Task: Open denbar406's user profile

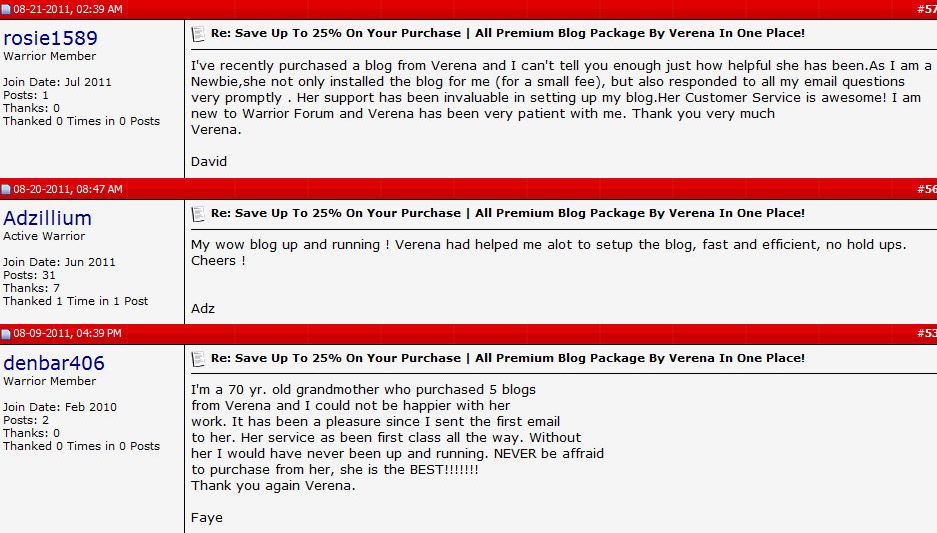Action: [54, 363]
